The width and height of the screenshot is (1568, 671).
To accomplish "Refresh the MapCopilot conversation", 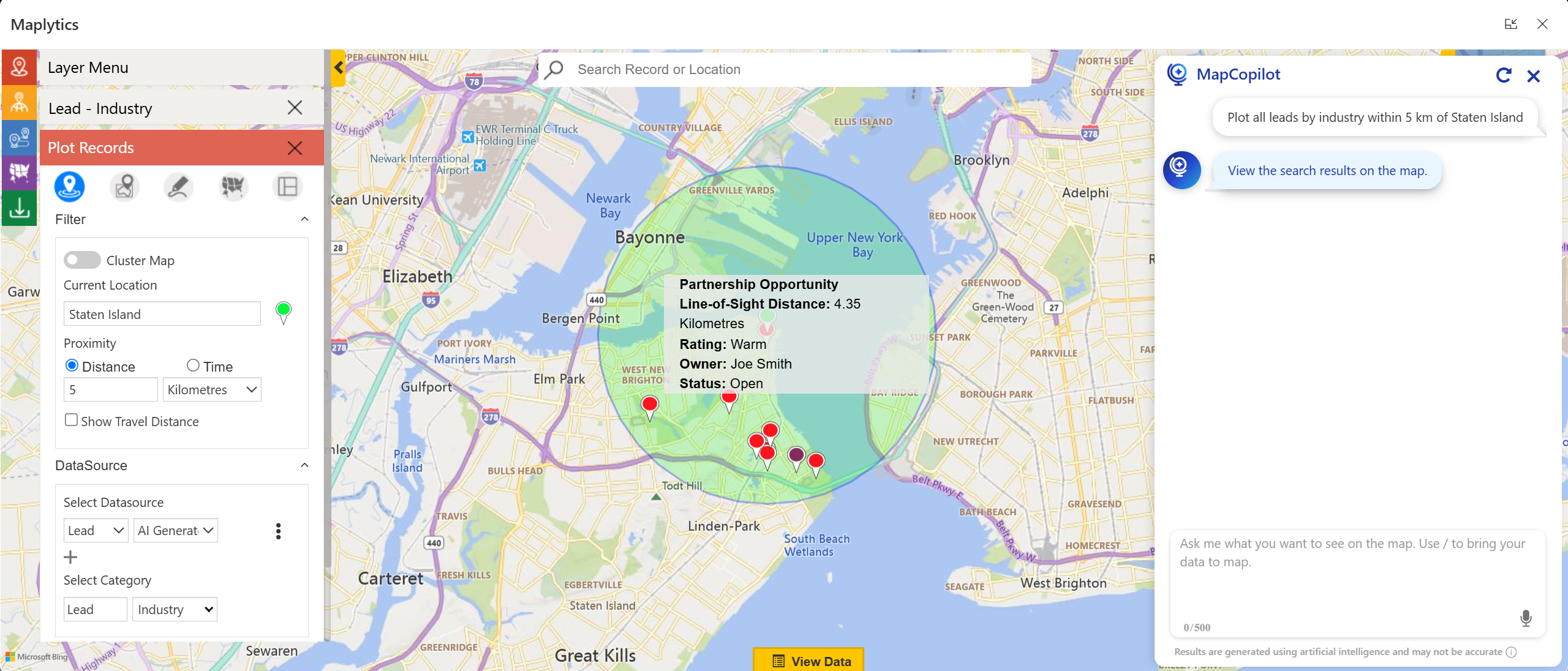I will tap(1503, 75).
